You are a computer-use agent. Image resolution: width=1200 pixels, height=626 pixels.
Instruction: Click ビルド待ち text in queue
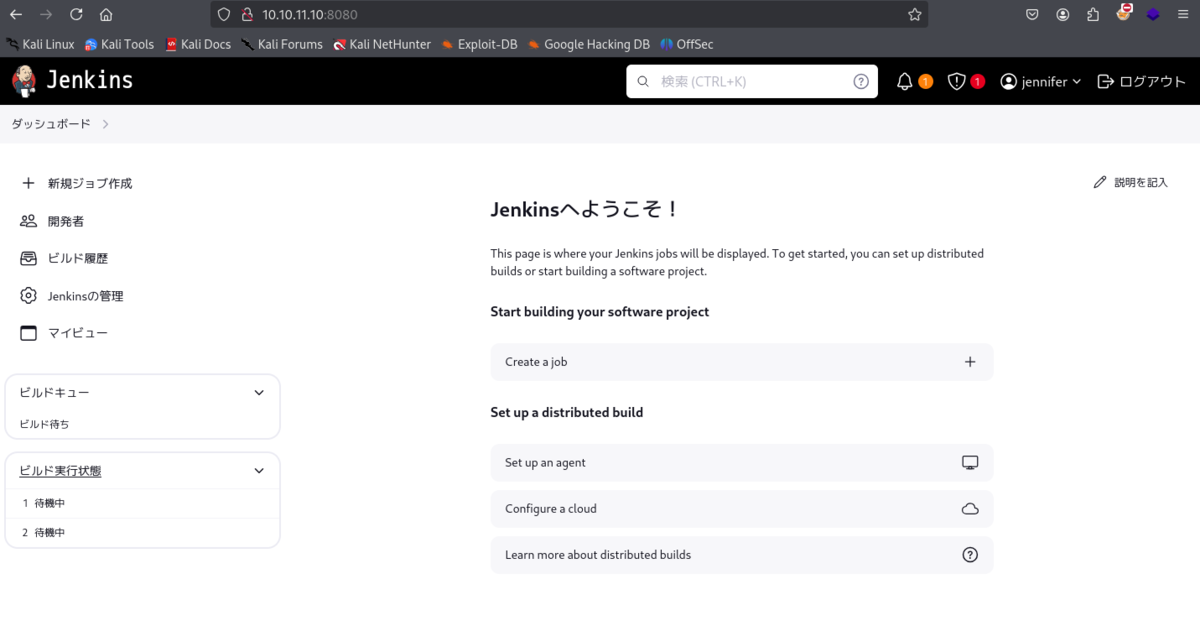tap(44, 424)
